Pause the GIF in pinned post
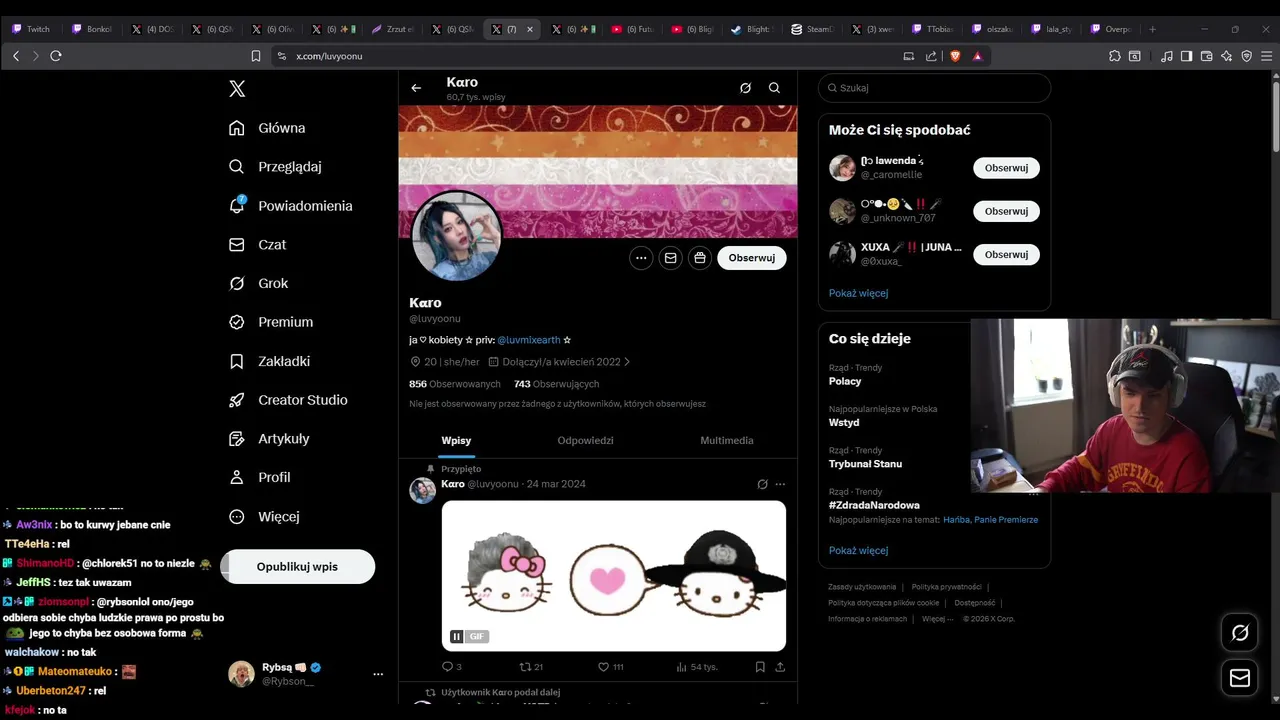This screenshot has width=1280, height=720. tap(457, 636)
